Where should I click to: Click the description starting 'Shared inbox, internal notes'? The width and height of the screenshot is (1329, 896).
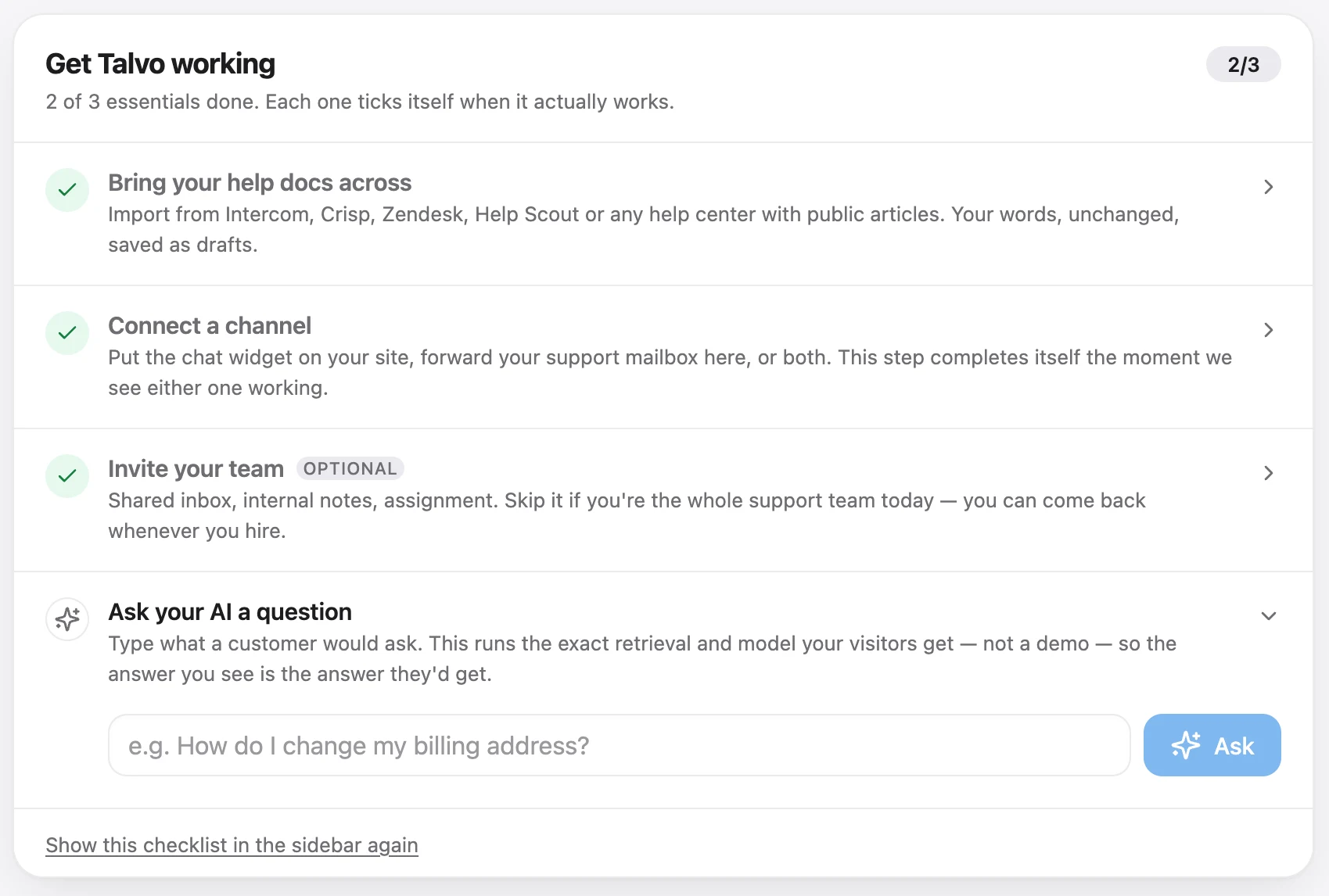(x=627, y=515)
